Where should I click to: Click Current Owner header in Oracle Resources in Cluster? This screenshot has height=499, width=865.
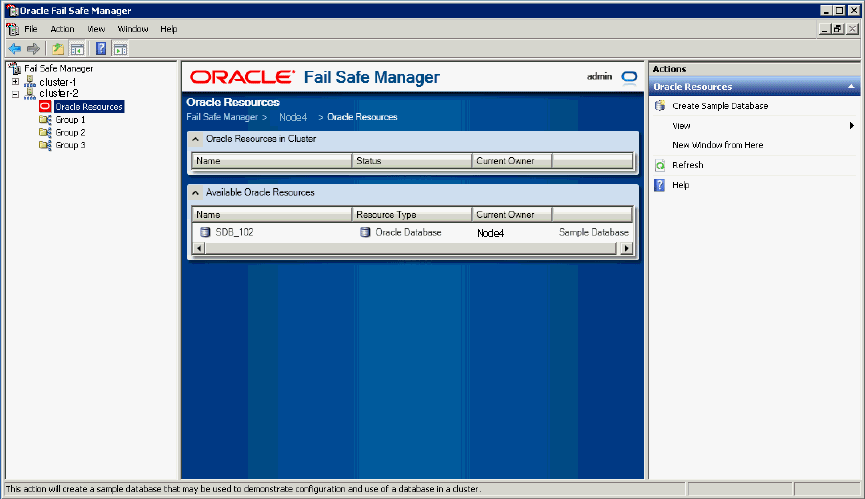pyautogui.click(x=512, y=161)
